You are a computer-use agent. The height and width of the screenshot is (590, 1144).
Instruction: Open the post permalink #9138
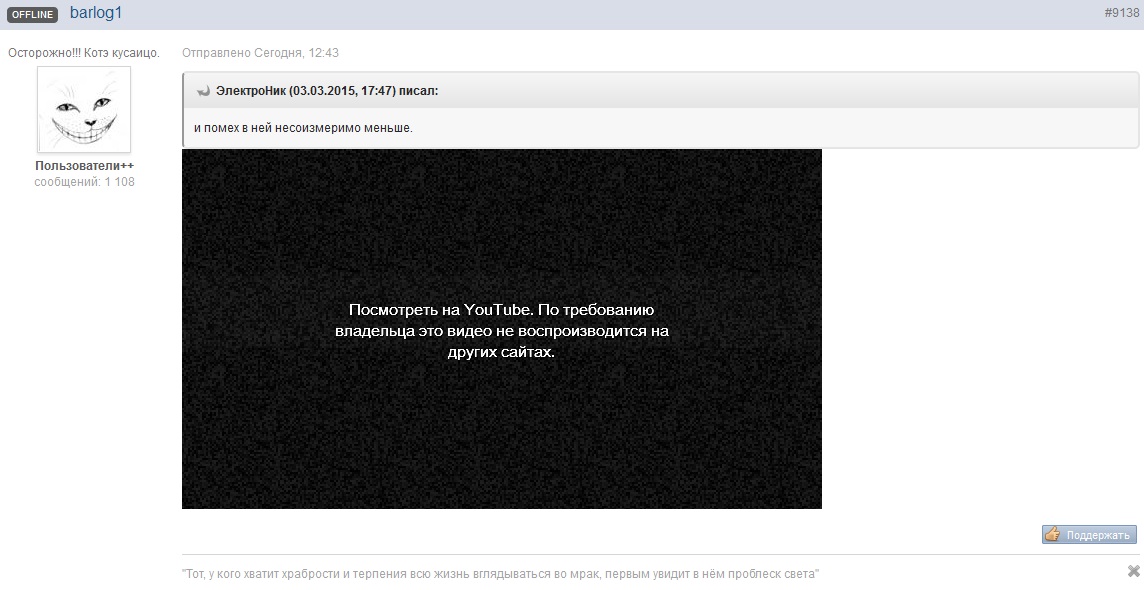[1121, 13]
